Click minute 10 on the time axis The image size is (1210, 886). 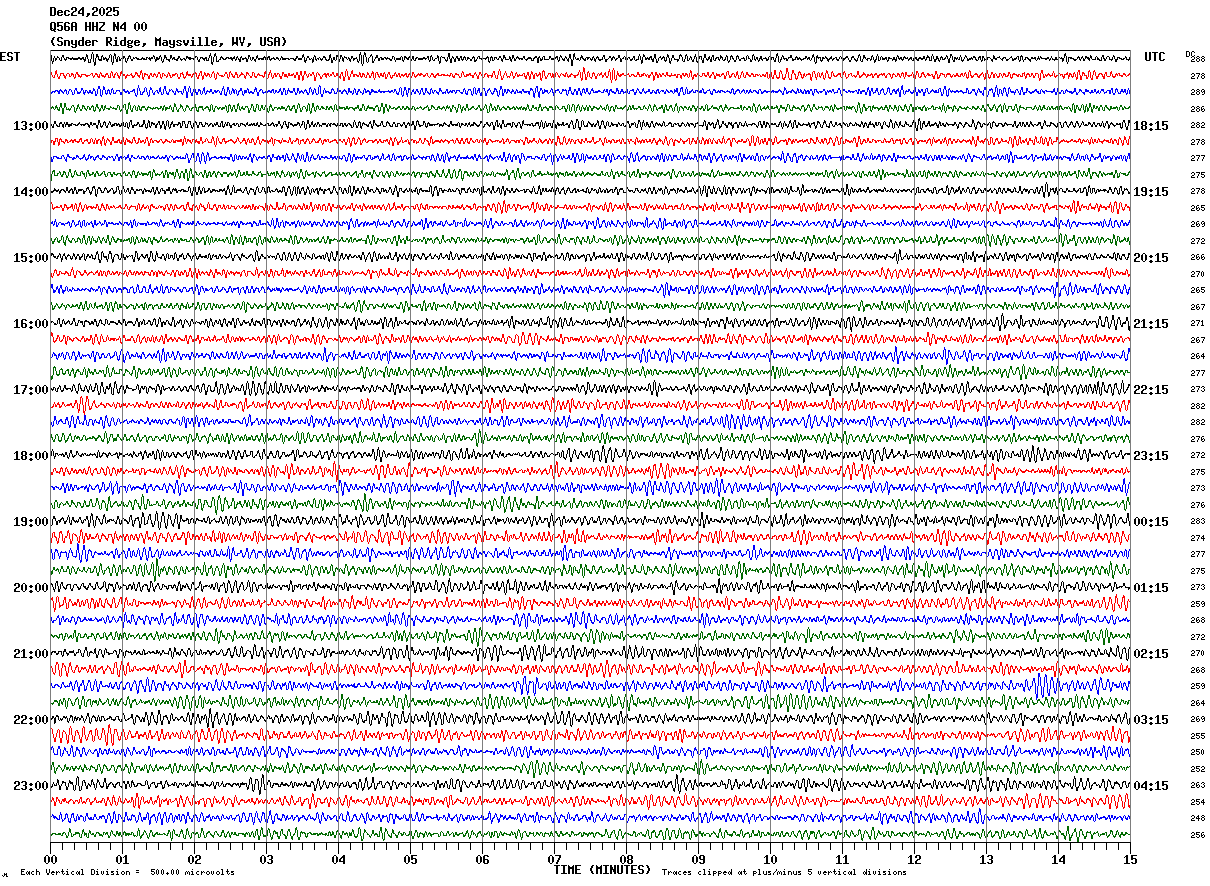(x=770, y=859)
